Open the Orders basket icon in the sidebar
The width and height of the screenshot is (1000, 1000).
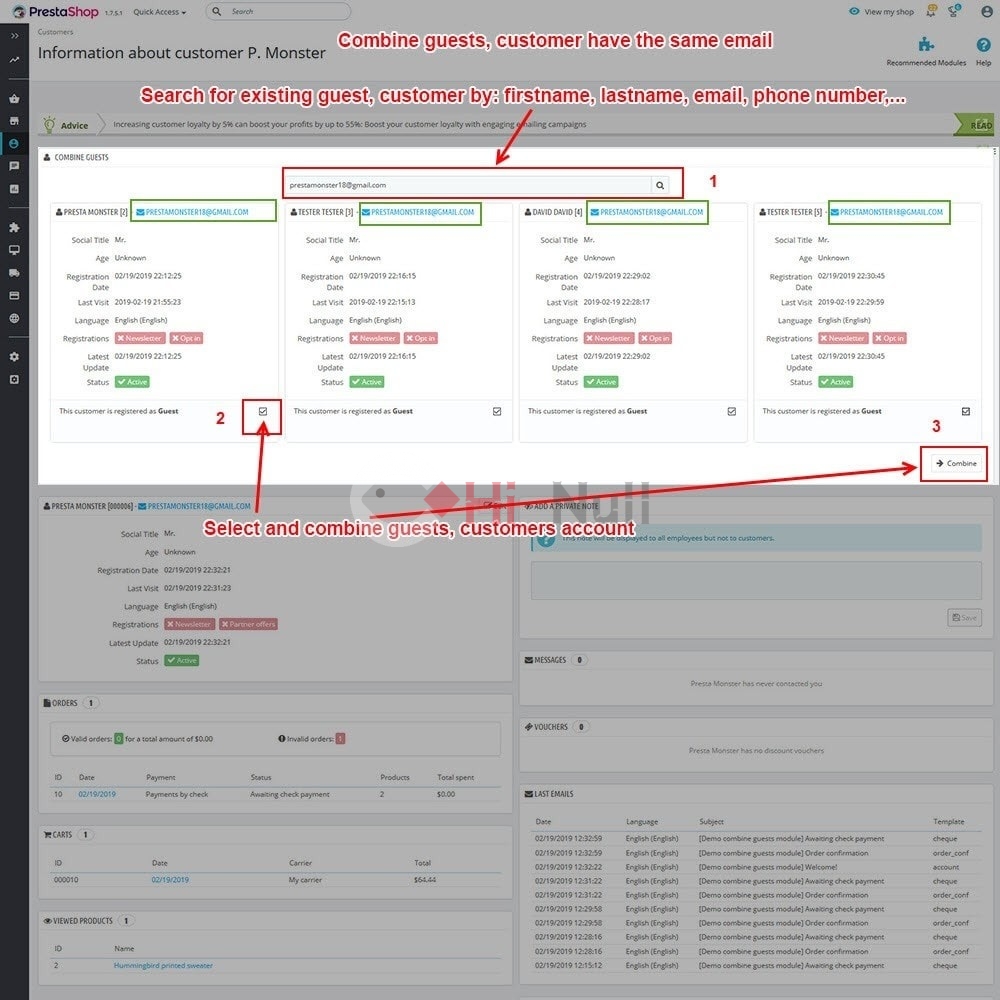(14, 99)
